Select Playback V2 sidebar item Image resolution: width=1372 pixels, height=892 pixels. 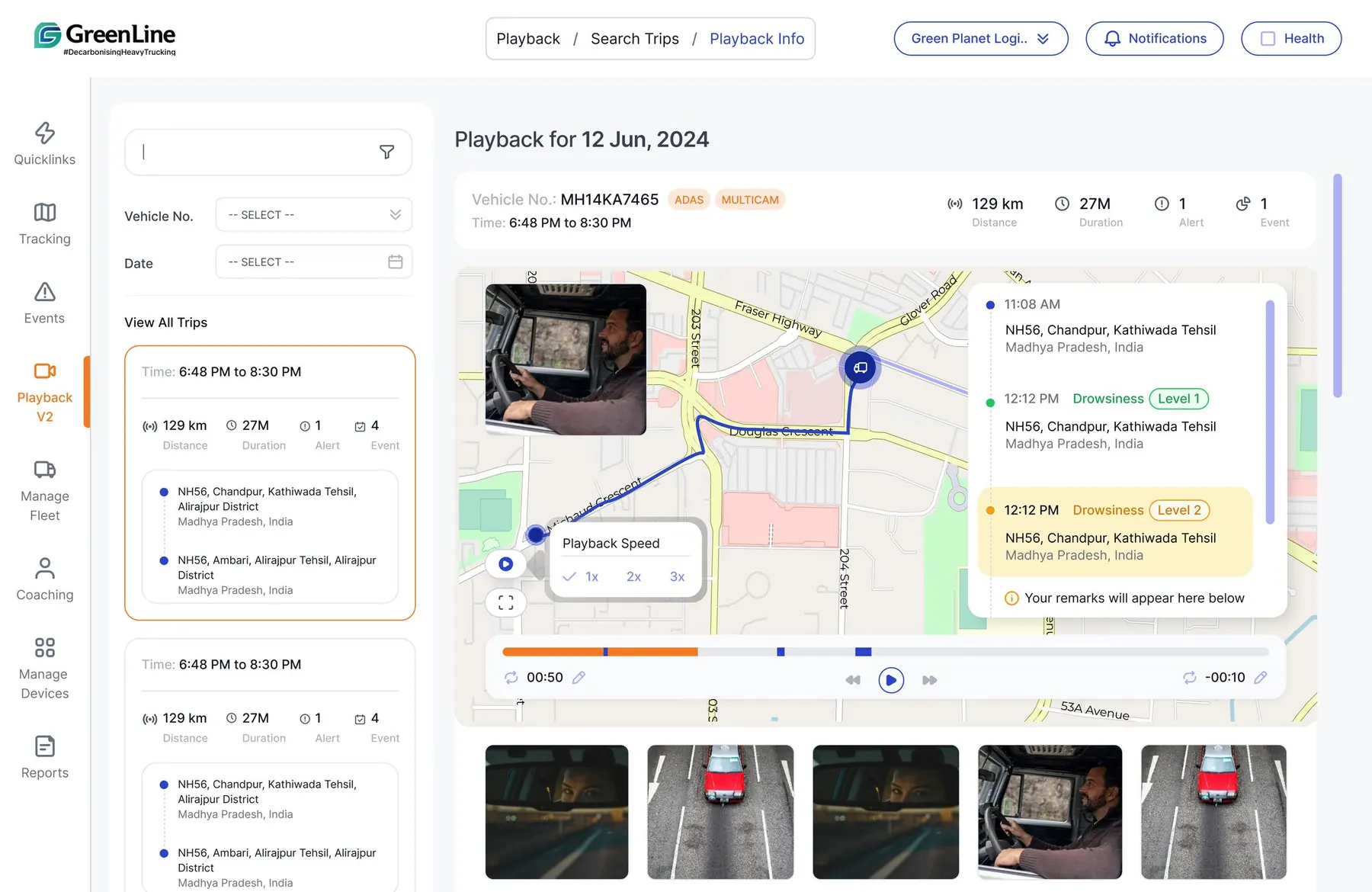click(x=45, y=393)
